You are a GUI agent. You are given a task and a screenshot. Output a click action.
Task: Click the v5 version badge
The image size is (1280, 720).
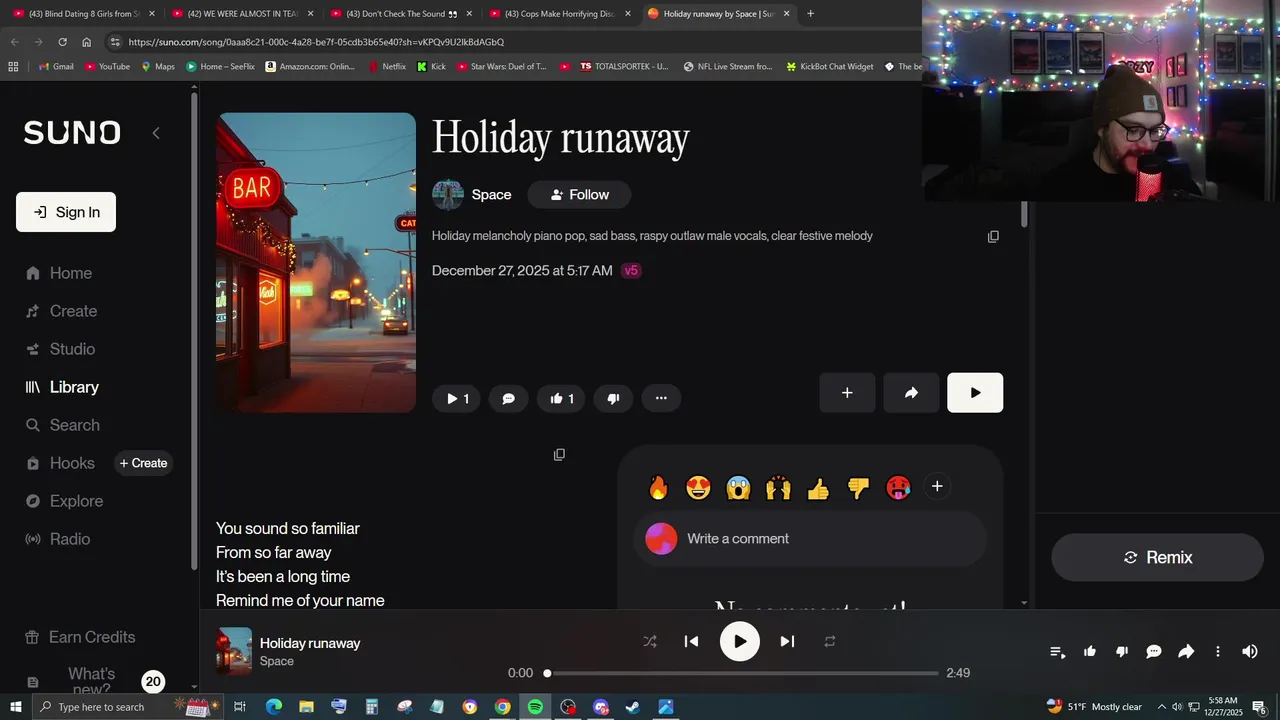pos(631,271)
